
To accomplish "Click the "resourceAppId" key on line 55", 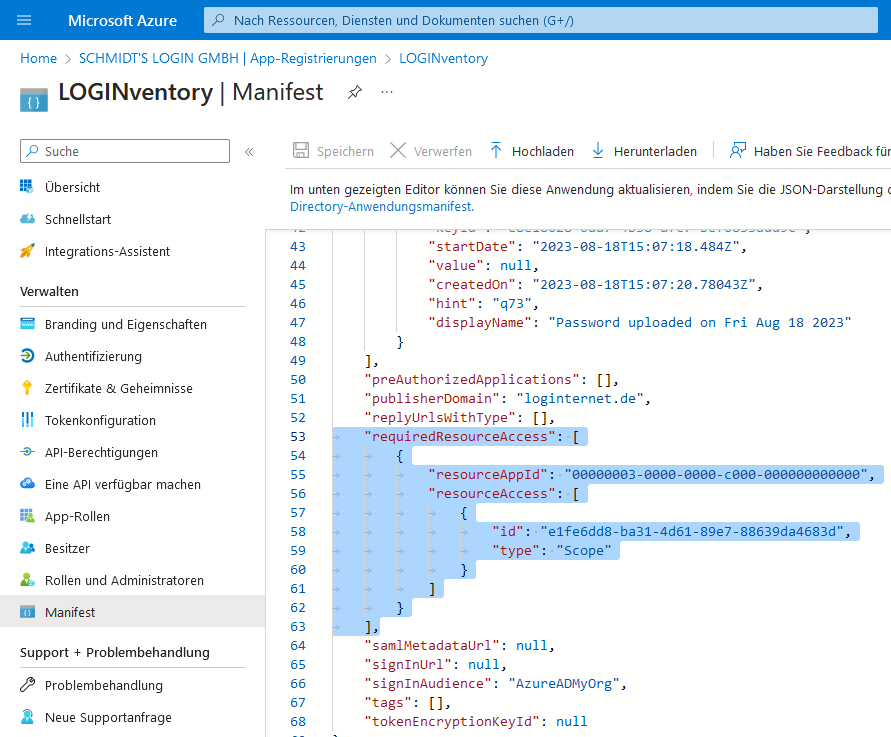I will point(488,474).
